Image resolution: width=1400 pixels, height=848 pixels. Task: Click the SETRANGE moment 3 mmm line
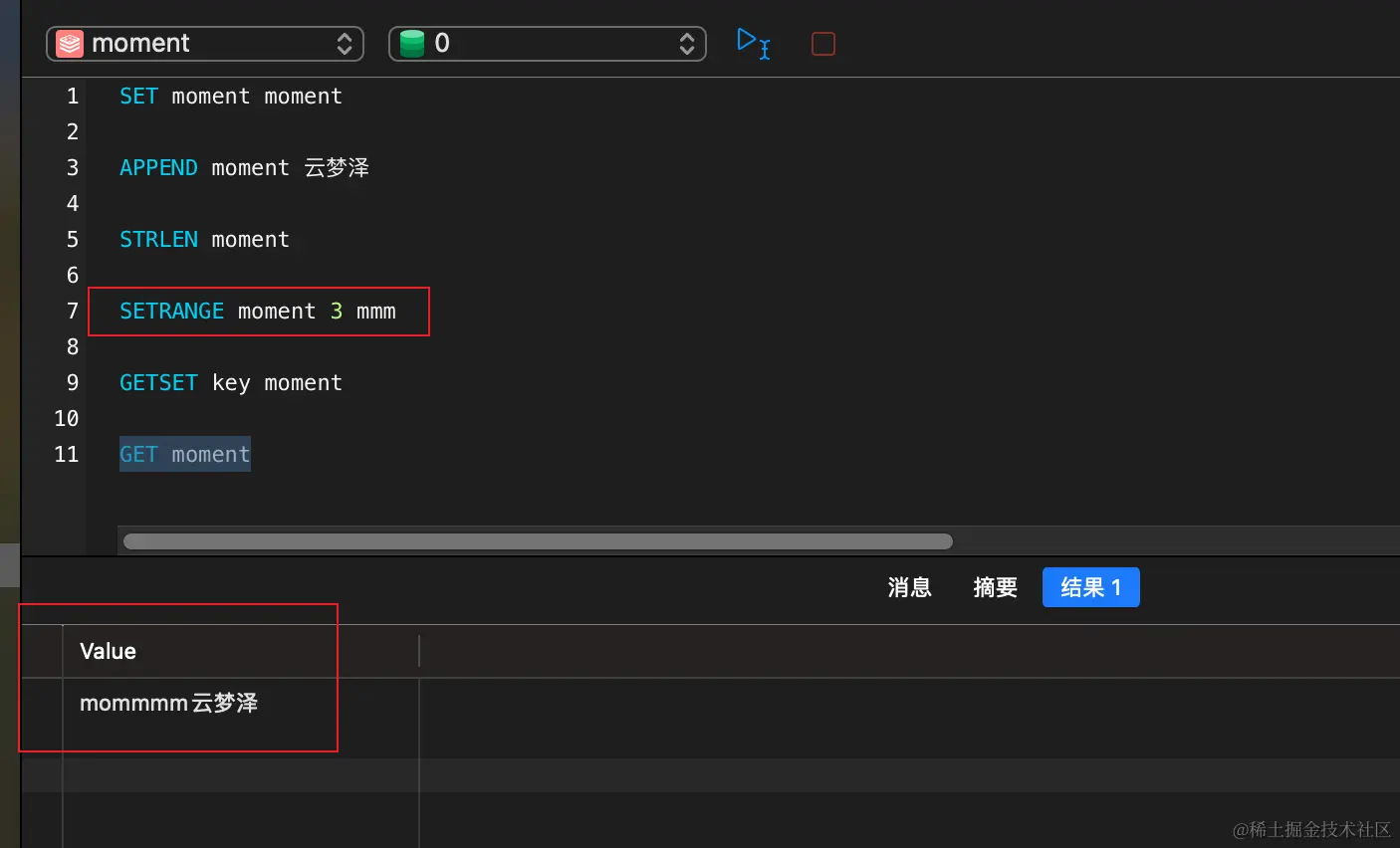[x=258, y=312]
